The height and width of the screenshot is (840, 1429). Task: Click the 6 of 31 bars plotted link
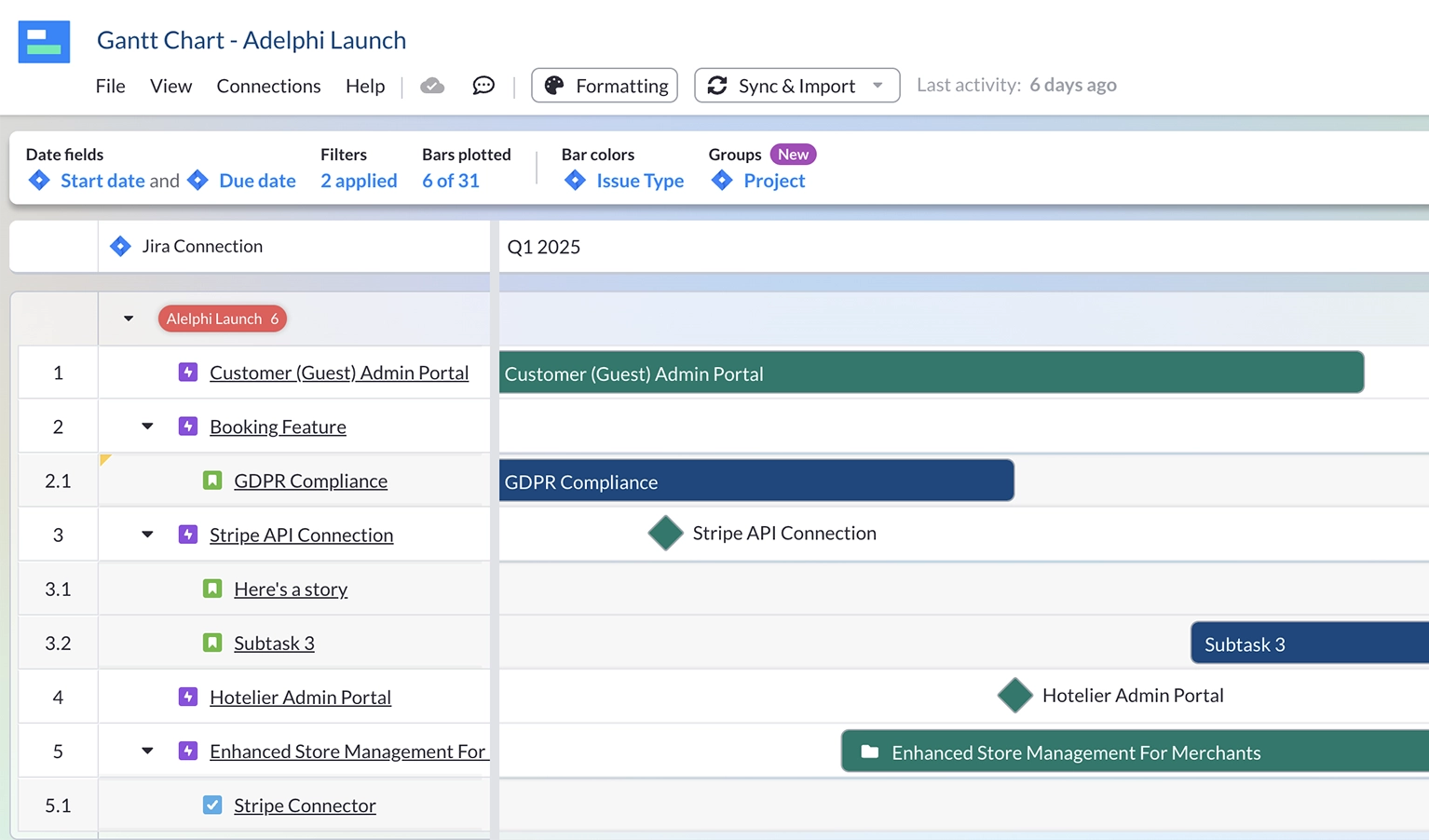click(451, 181)
